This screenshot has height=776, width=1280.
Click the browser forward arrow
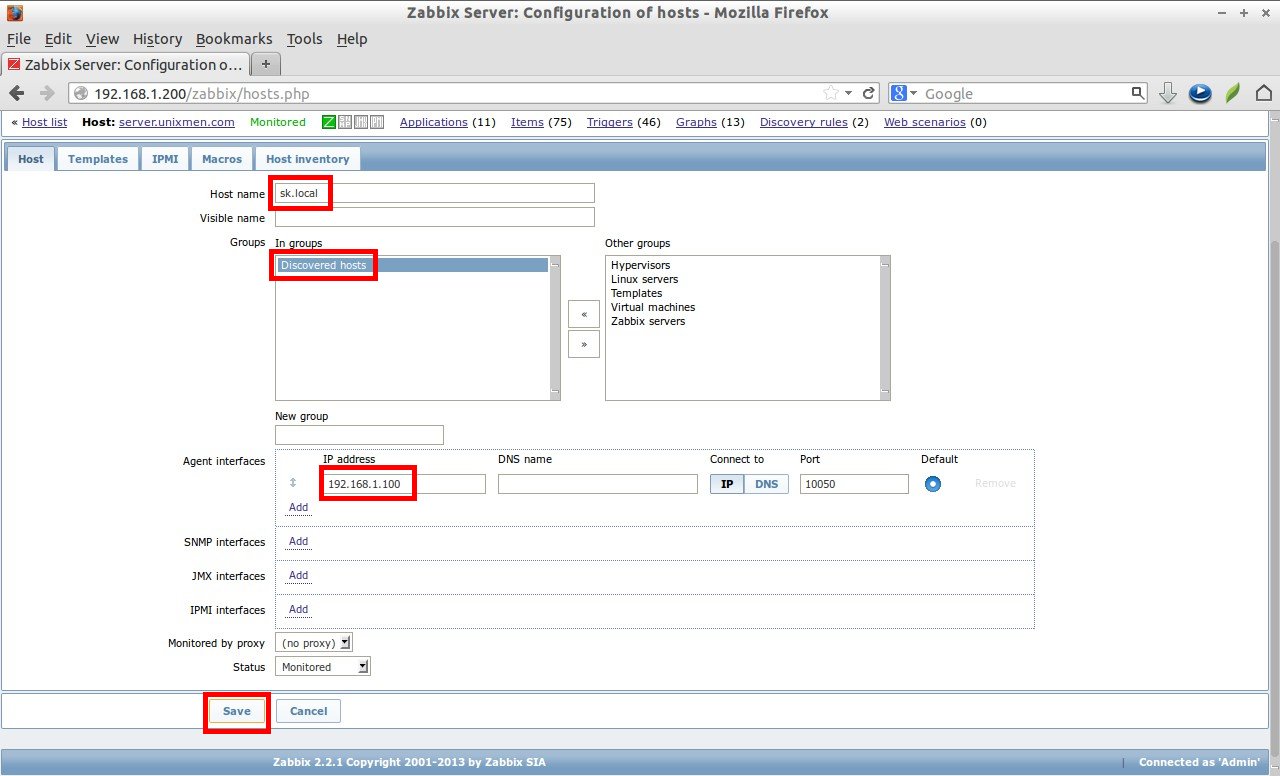[46, 93]
